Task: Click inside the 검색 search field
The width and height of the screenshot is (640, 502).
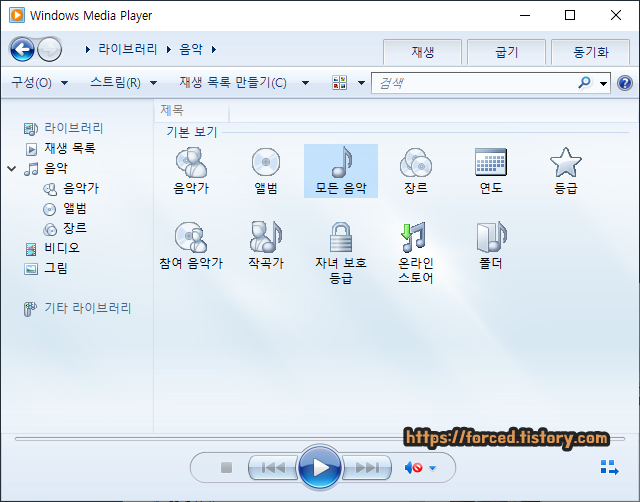Action: 473,83
